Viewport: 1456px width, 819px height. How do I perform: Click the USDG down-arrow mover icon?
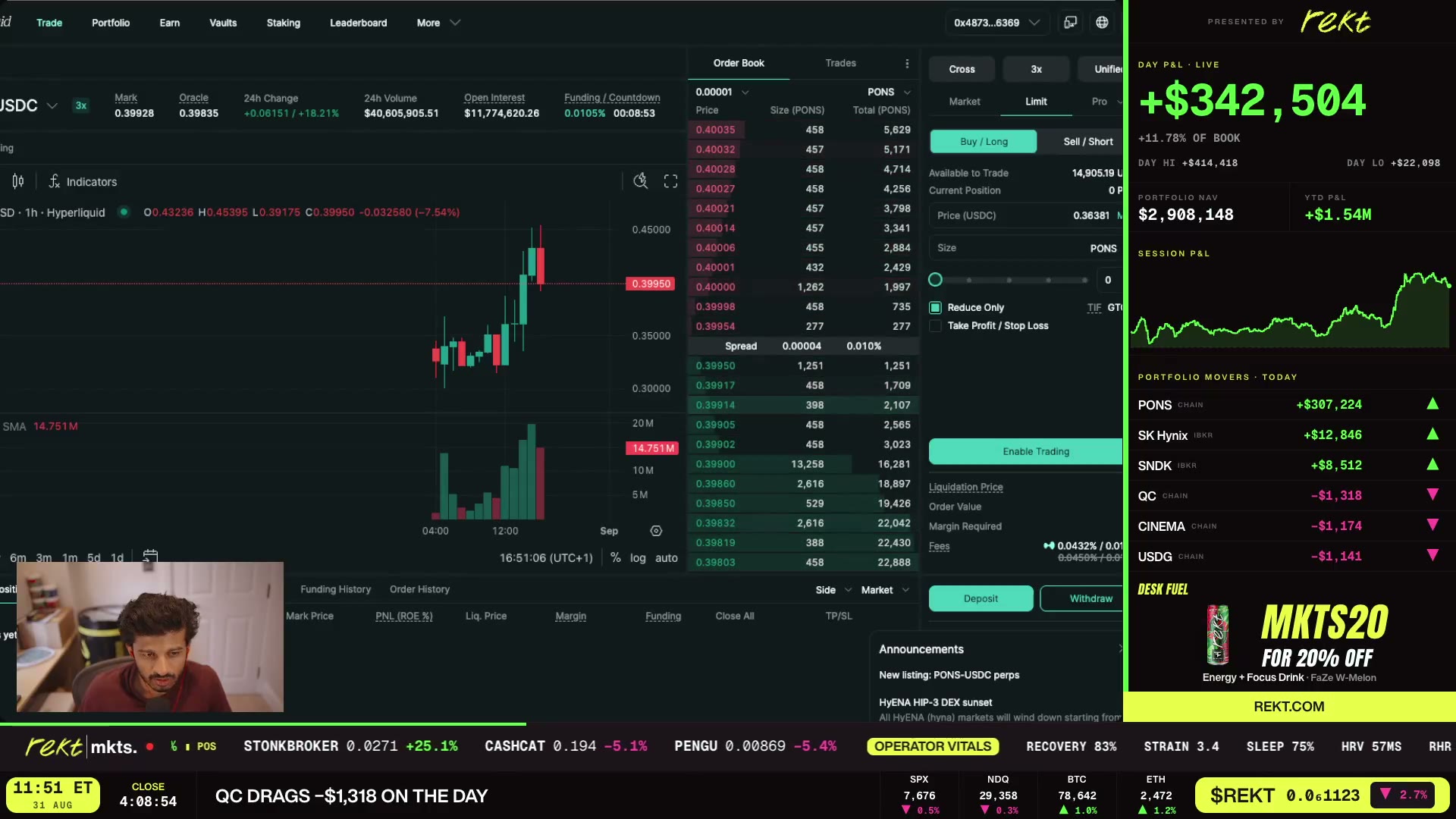(x=1432, y=555)
